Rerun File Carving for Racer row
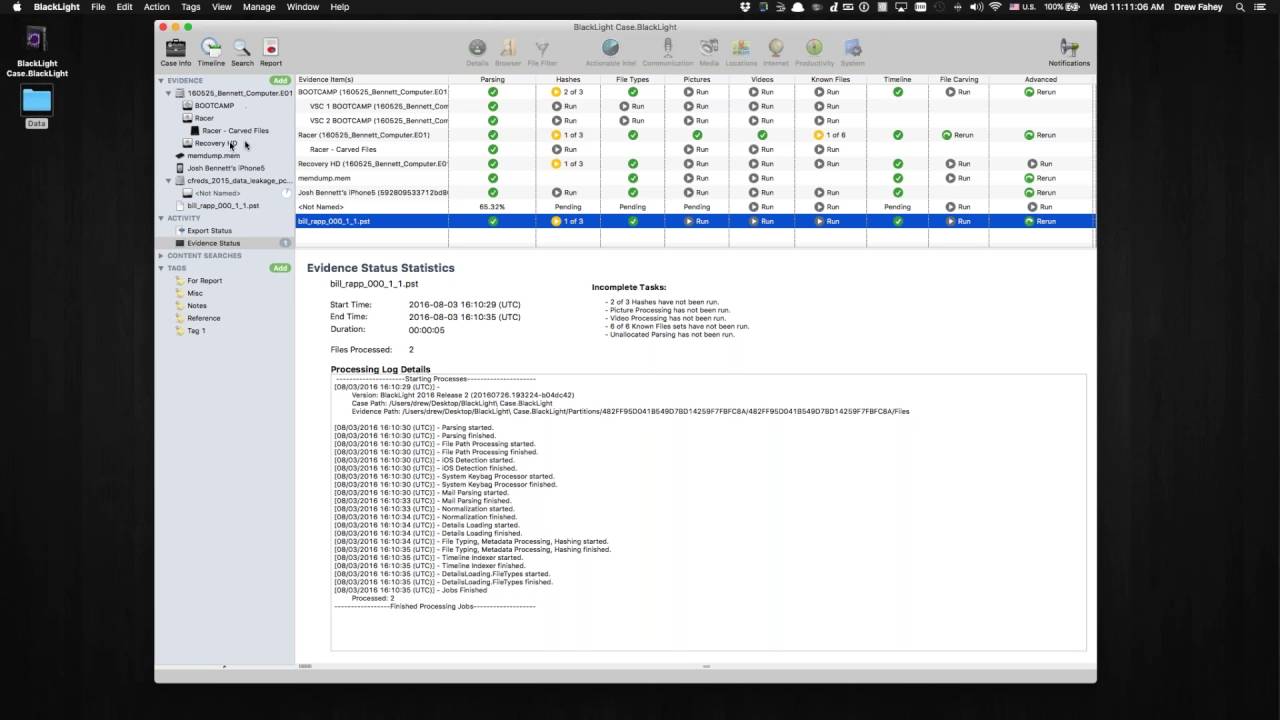Viewport: 1280px width, 720px height. [958, 135]
